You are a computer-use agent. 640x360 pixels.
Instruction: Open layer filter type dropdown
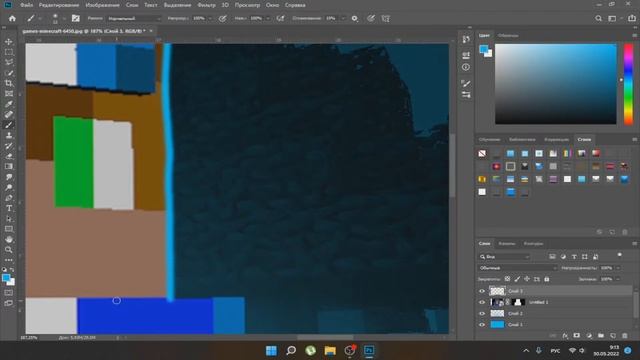point(504,257)
